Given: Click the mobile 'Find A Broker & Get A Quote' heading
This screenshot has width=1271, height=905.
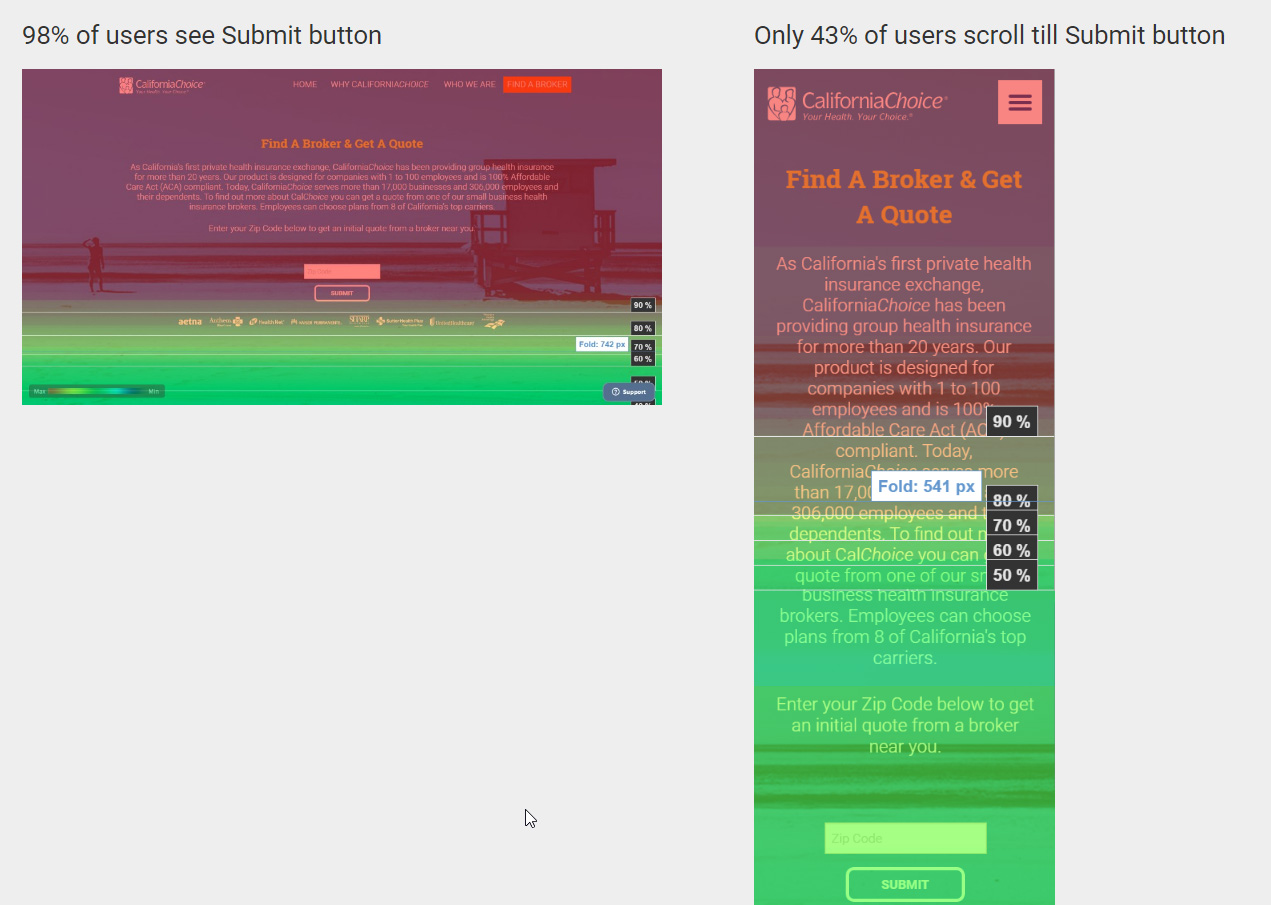Looking at the screenshot, I should pos(904,197).
